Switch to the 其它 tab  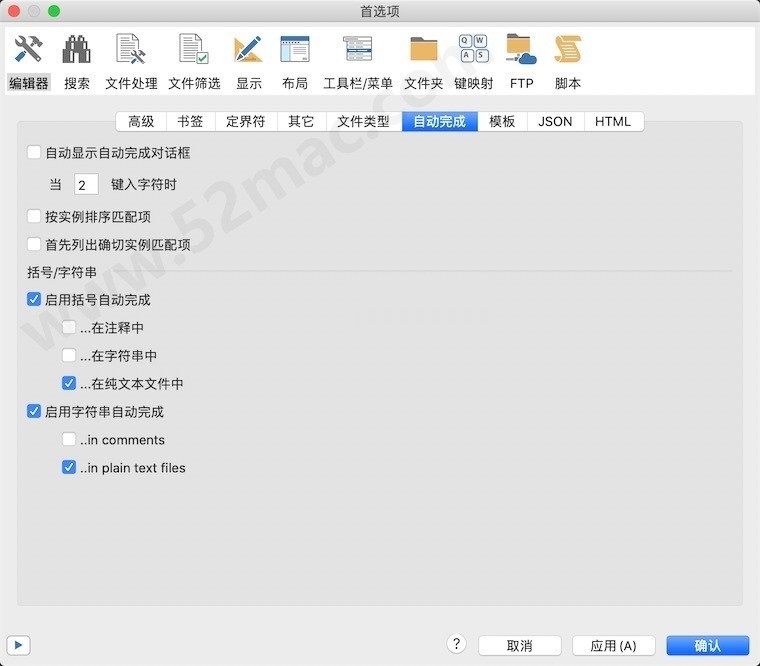click(x=301, y=121)
